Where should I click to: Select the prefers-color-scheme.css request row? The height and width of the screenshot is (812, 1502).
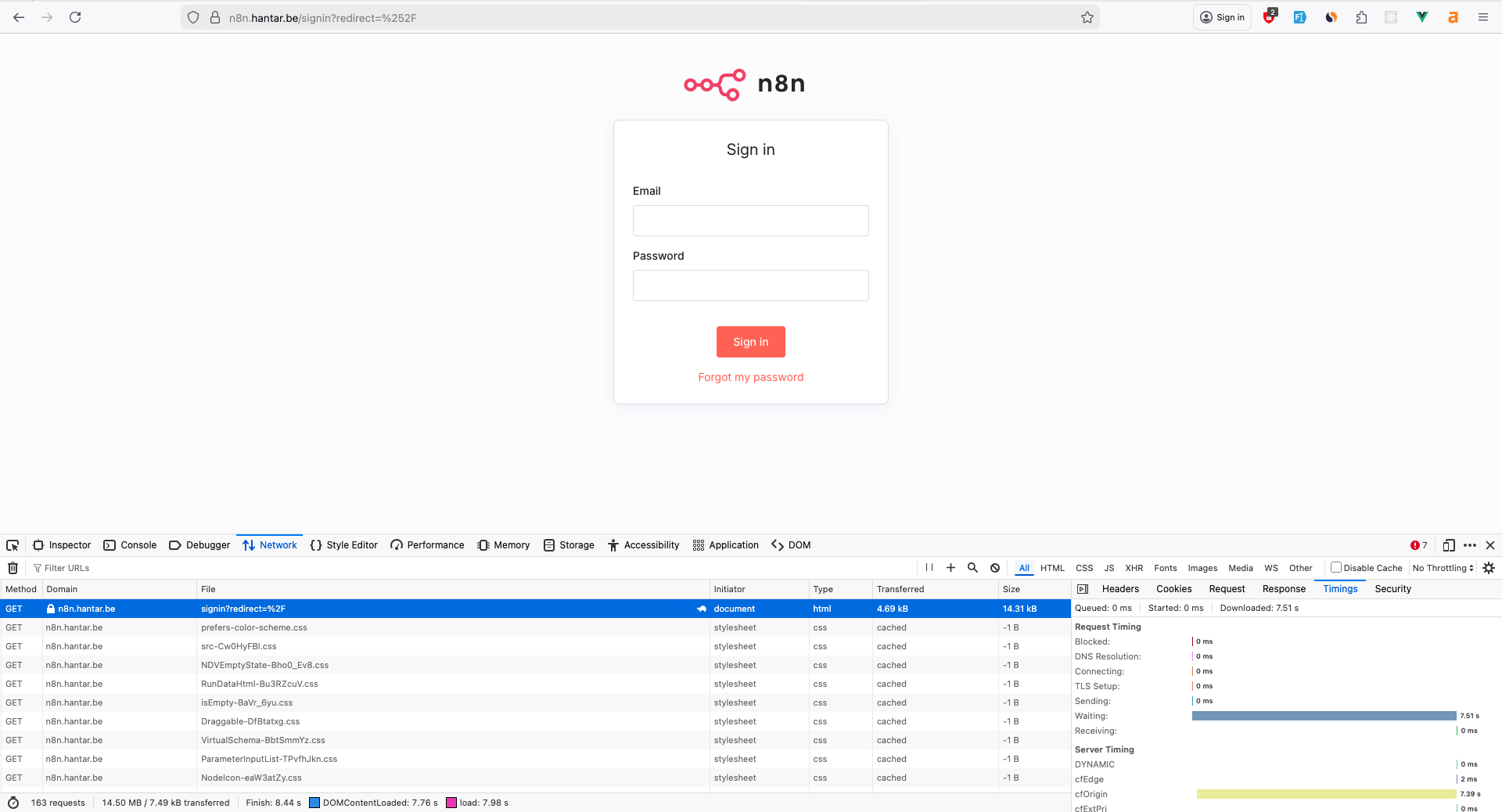tap(535, 627)
